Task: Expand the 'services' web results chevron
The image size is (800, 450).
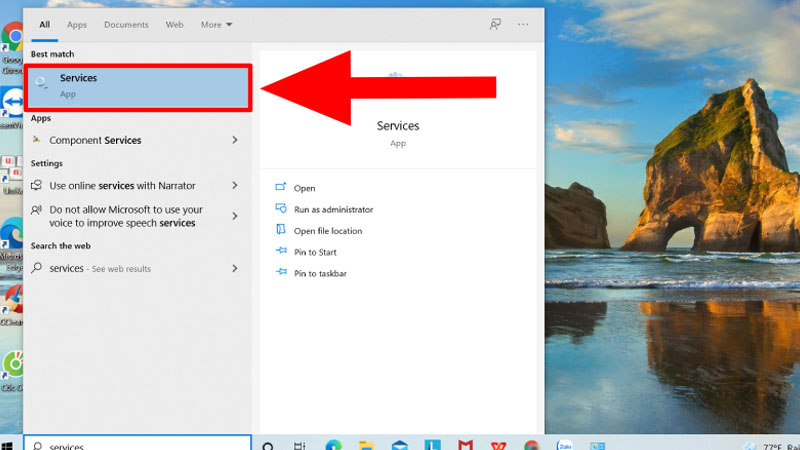Action: click(x=235, y=268)
